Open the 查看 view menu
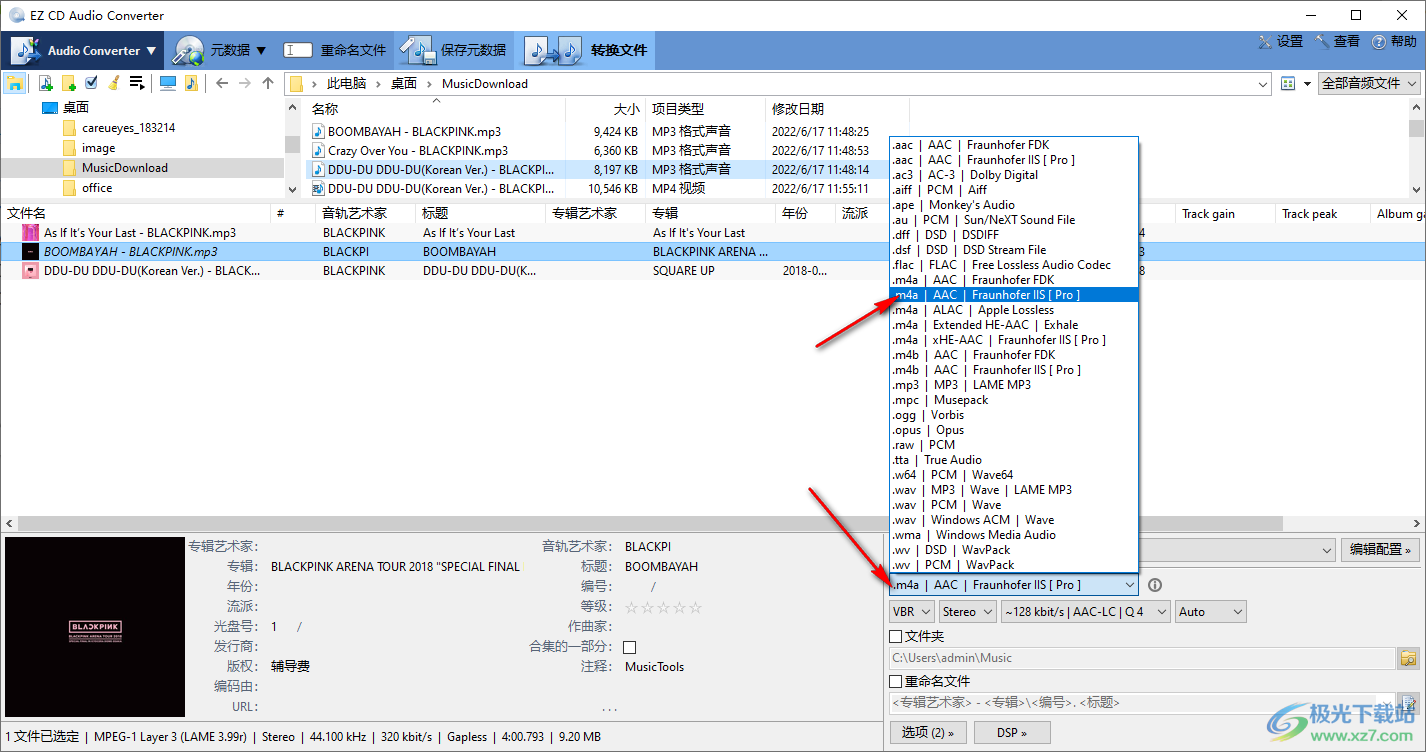Screen dimensions: 1426x752 tap(1338, 41)
